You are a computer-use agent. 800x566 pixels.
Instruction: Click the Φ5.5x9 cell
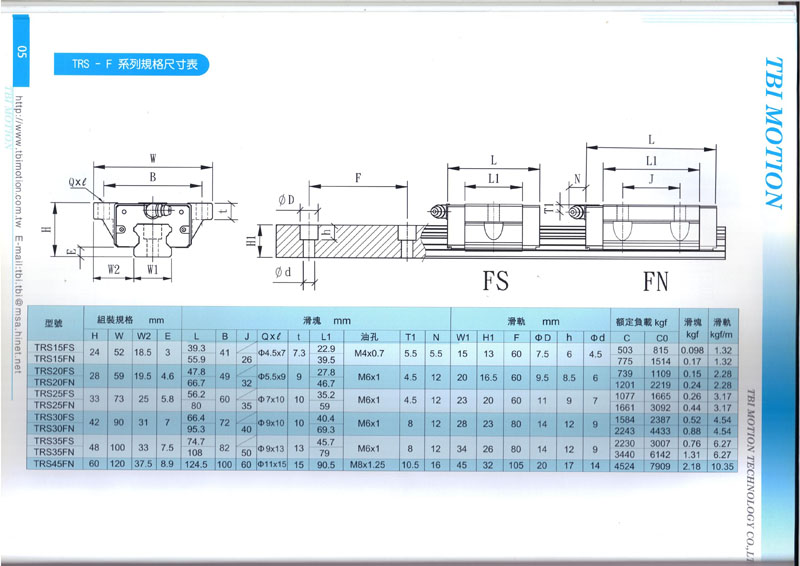pyautogui.click(x=272, y=377)
